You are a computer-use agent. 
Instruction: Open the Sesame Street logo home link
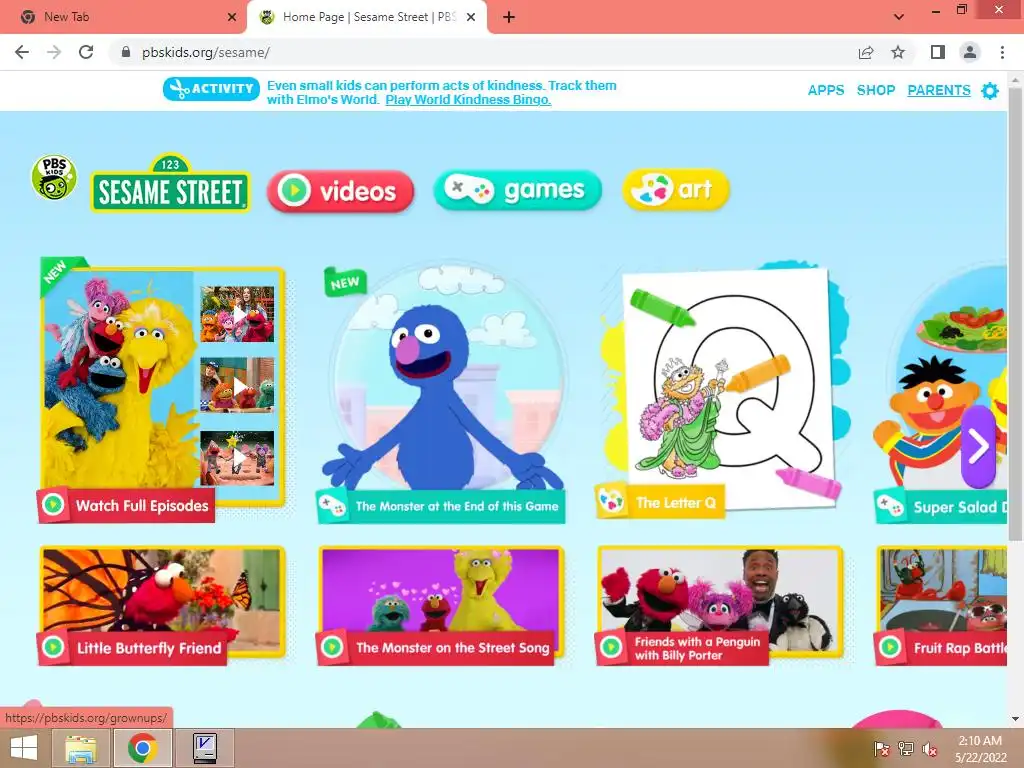(x=170, y=184)
